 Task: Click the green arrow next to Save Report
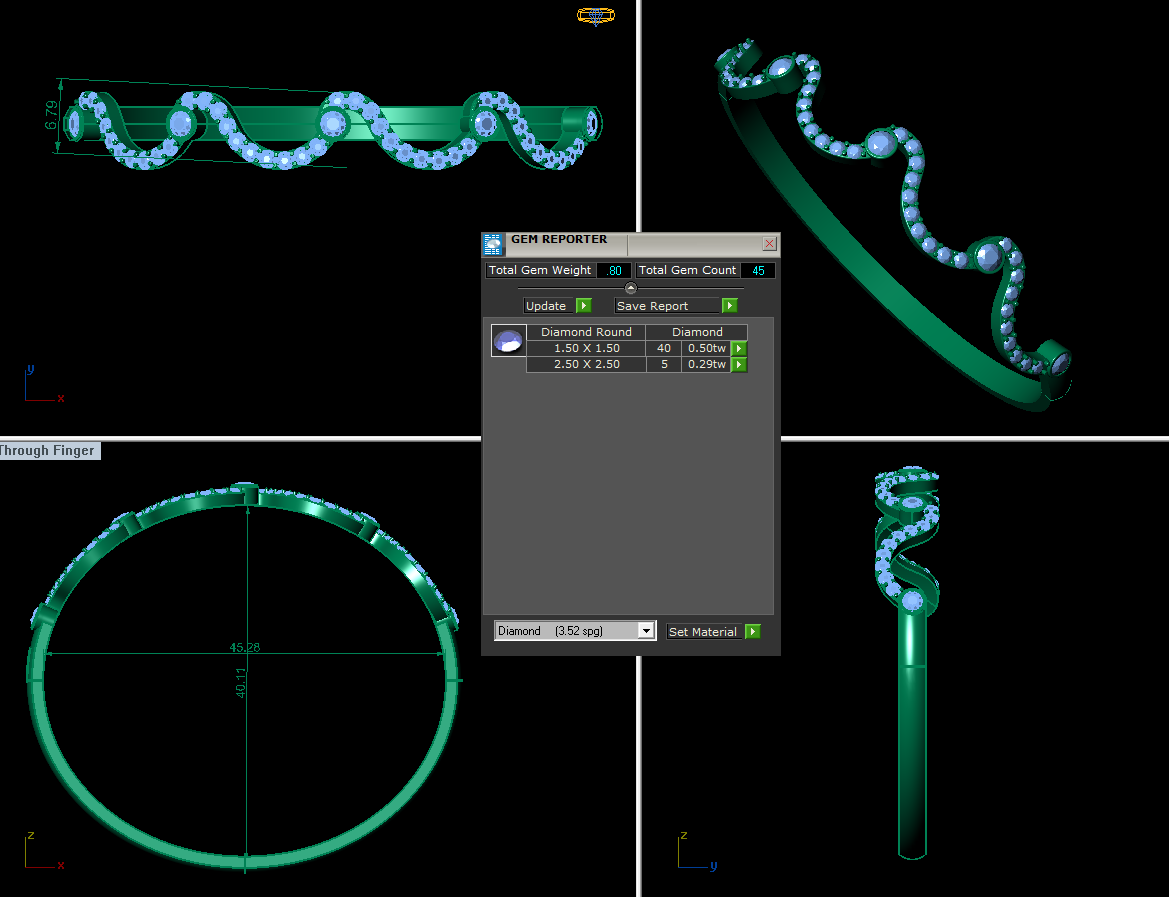(730, 306)
